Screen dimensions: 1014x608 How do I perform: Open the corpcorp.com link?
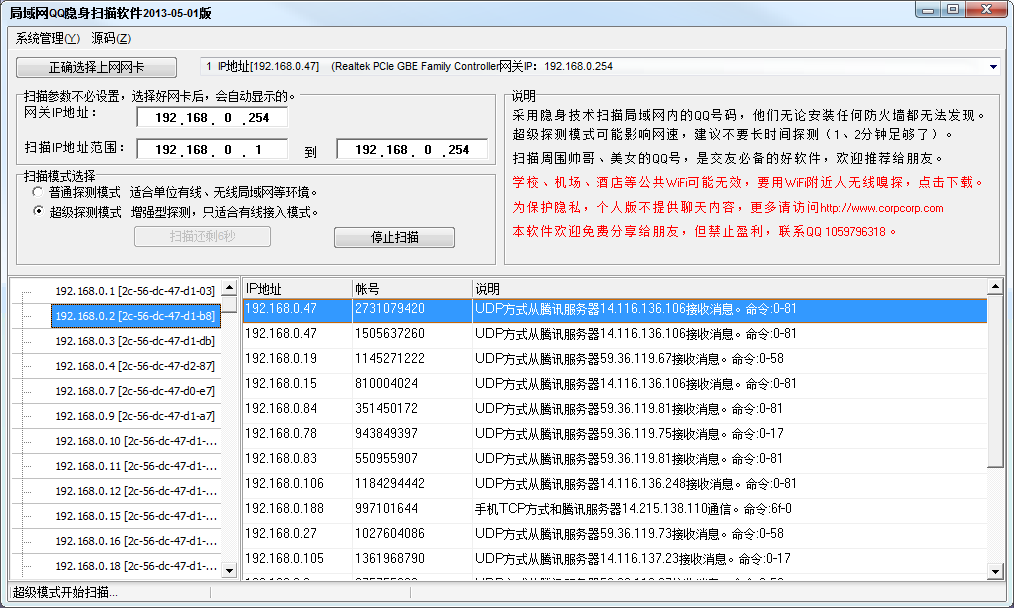881,208
